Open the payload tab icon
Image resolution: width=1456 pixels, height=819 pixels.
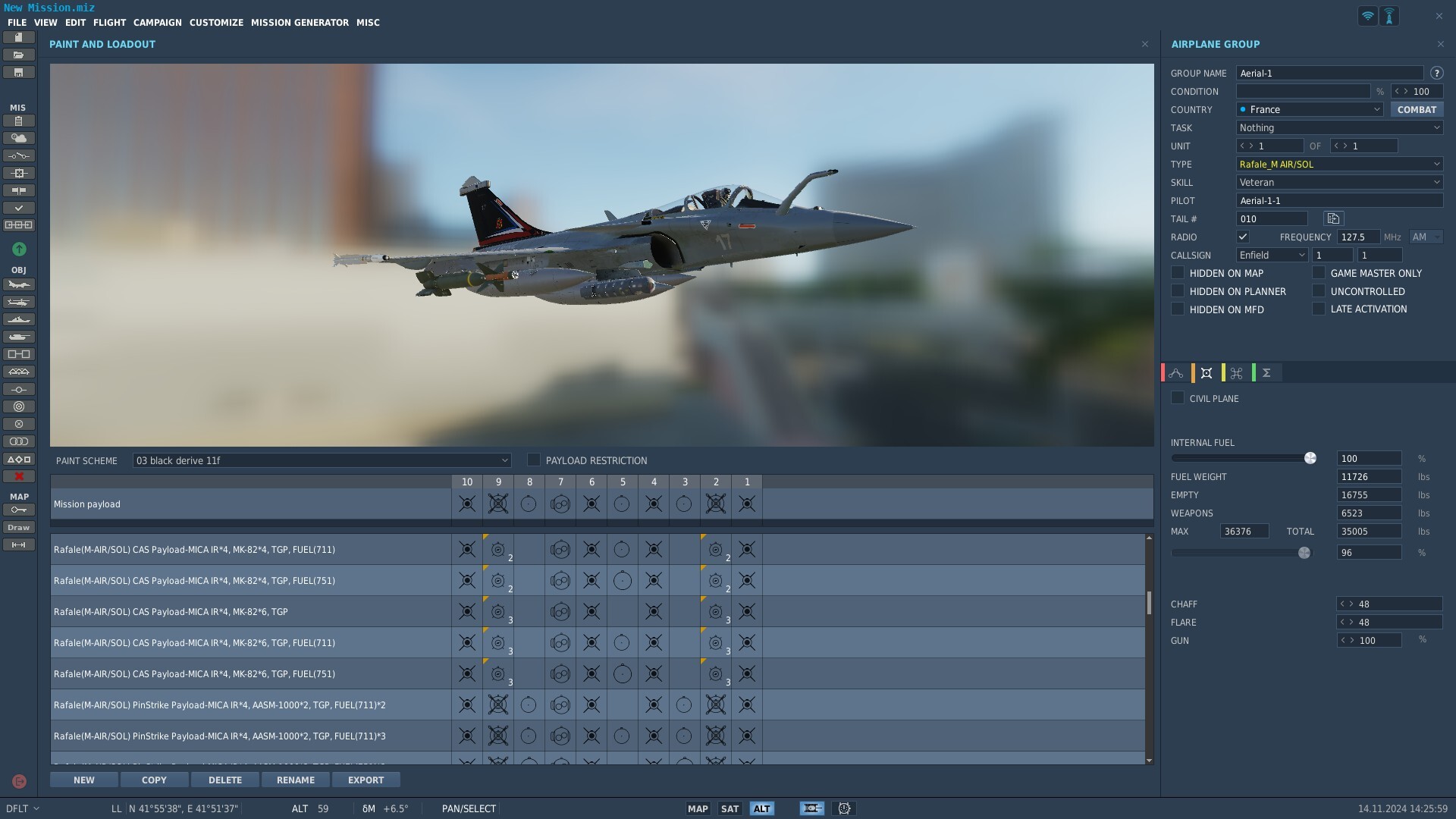tap(1207, 373)
